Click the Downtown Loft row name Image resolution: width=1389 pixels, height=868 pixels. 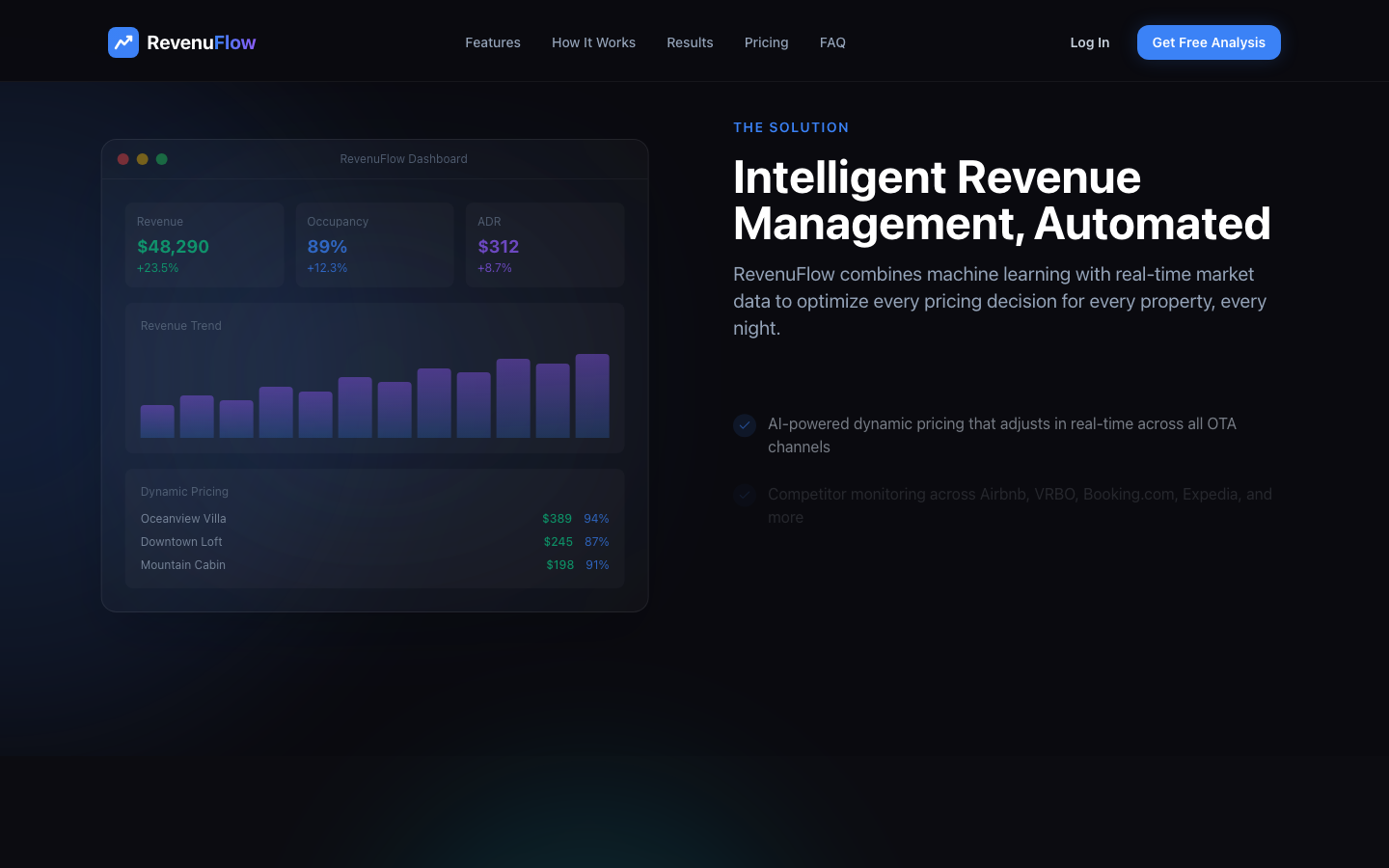click(181, 542)
